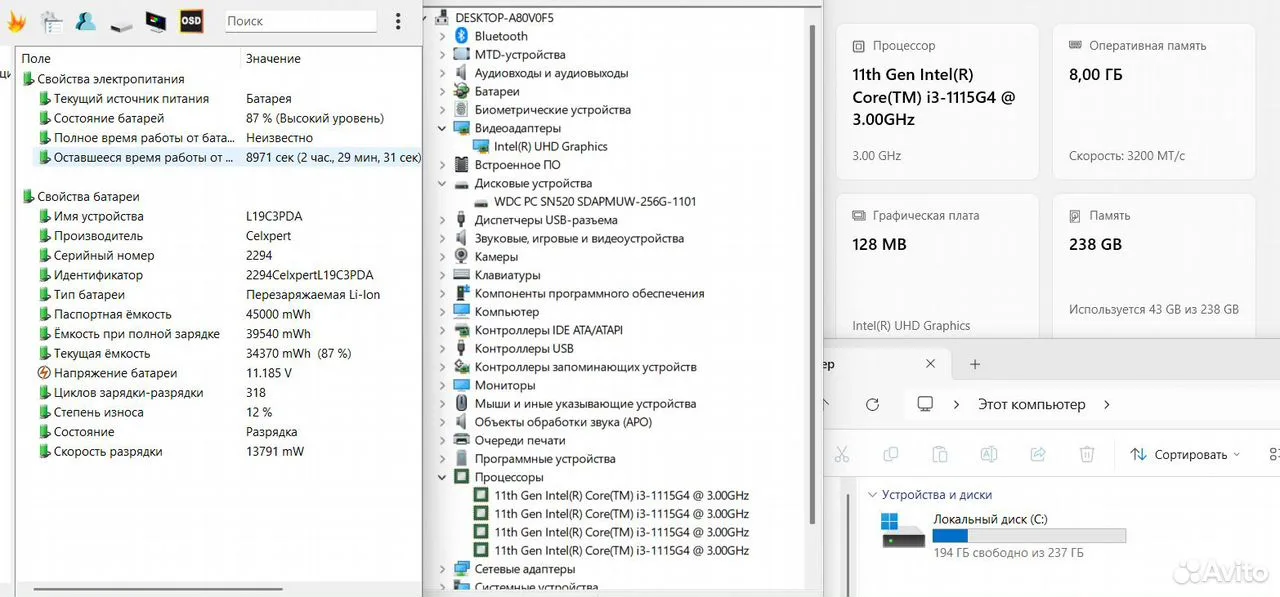
Task: Select 'Программные устройства' category
Action: tap(545, 459)
